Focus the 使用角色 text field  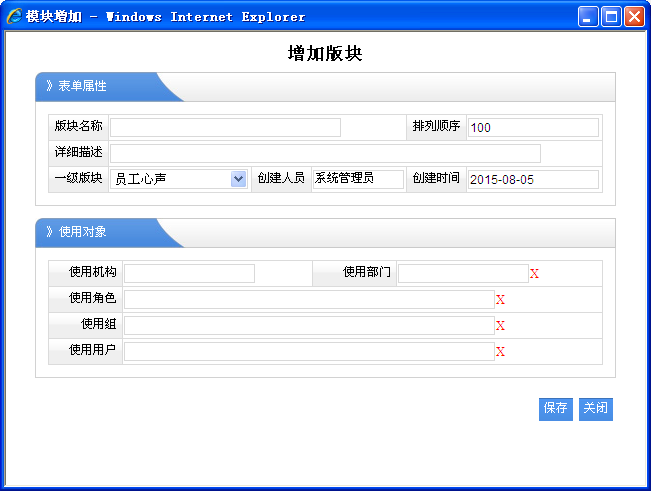(x=308, y=300)
